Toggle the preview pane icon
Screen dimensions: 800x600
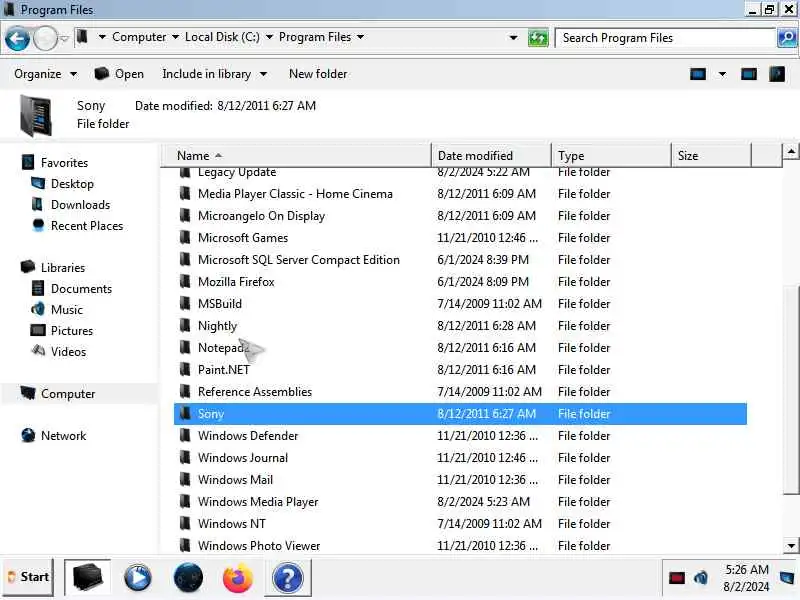coord(748,74)
